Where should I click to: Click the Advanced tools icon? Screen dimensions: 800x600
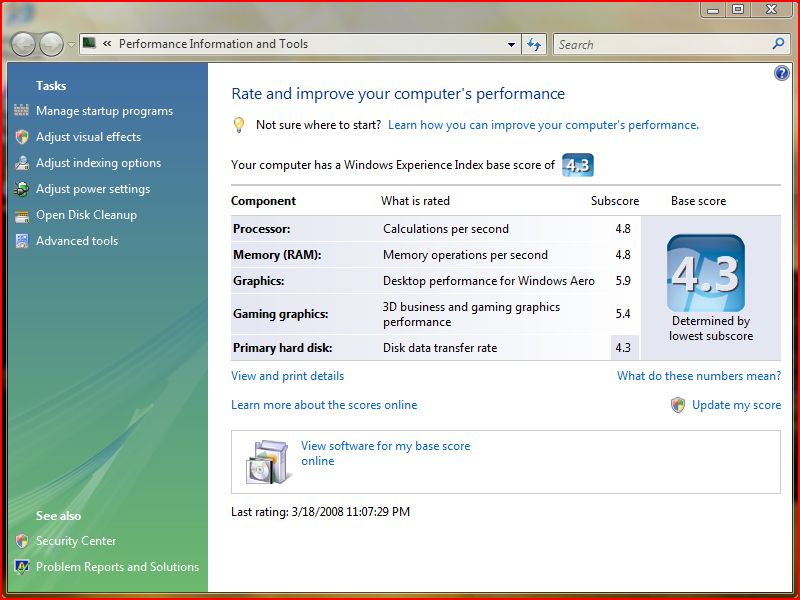pyautogui.click(x=22, y=241)
